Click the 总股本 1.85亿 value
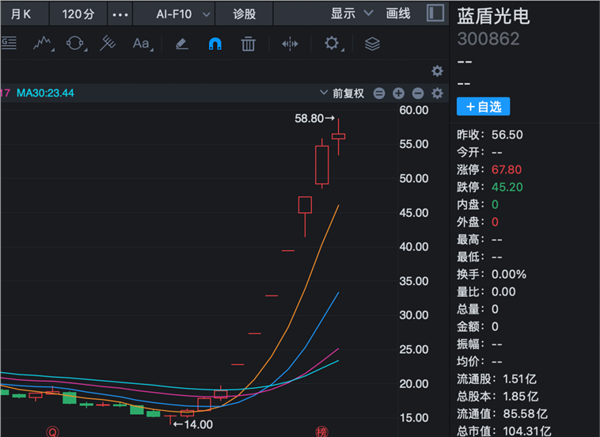The height and width of the screenshot is (437, 600). point(520,396)
